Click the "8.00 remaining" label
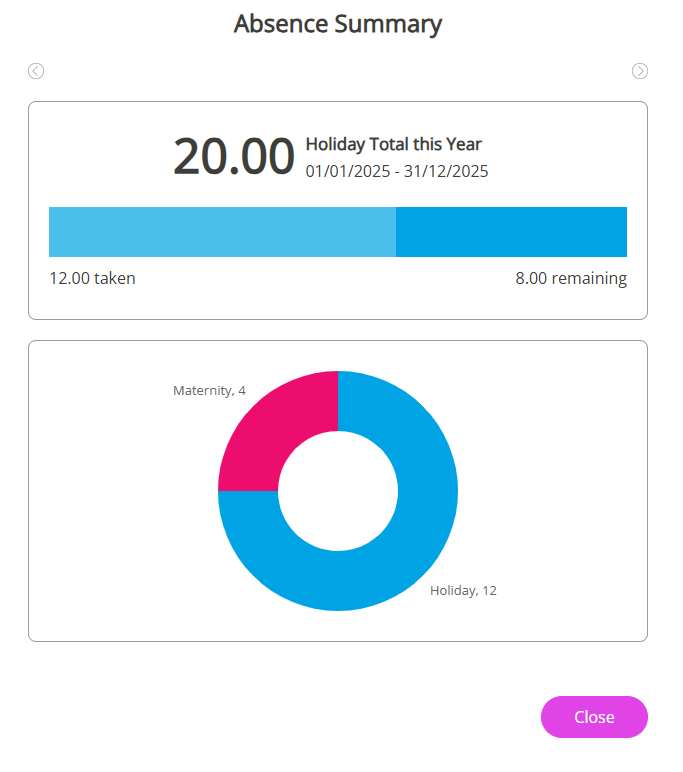 coord(571,278)
